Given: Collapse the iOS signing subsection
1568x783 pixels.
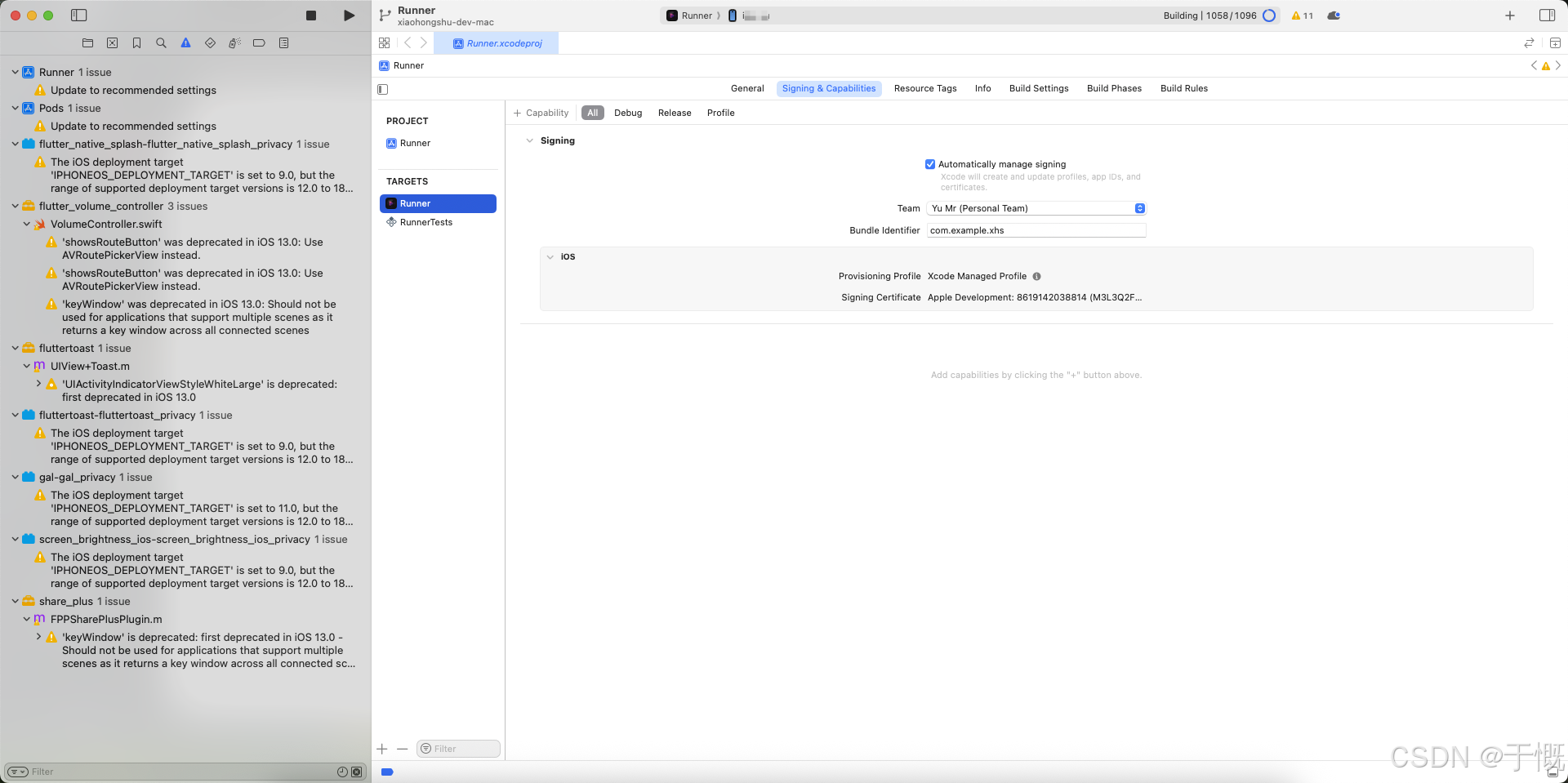Looking at the screenshot, I should point(550,257).
